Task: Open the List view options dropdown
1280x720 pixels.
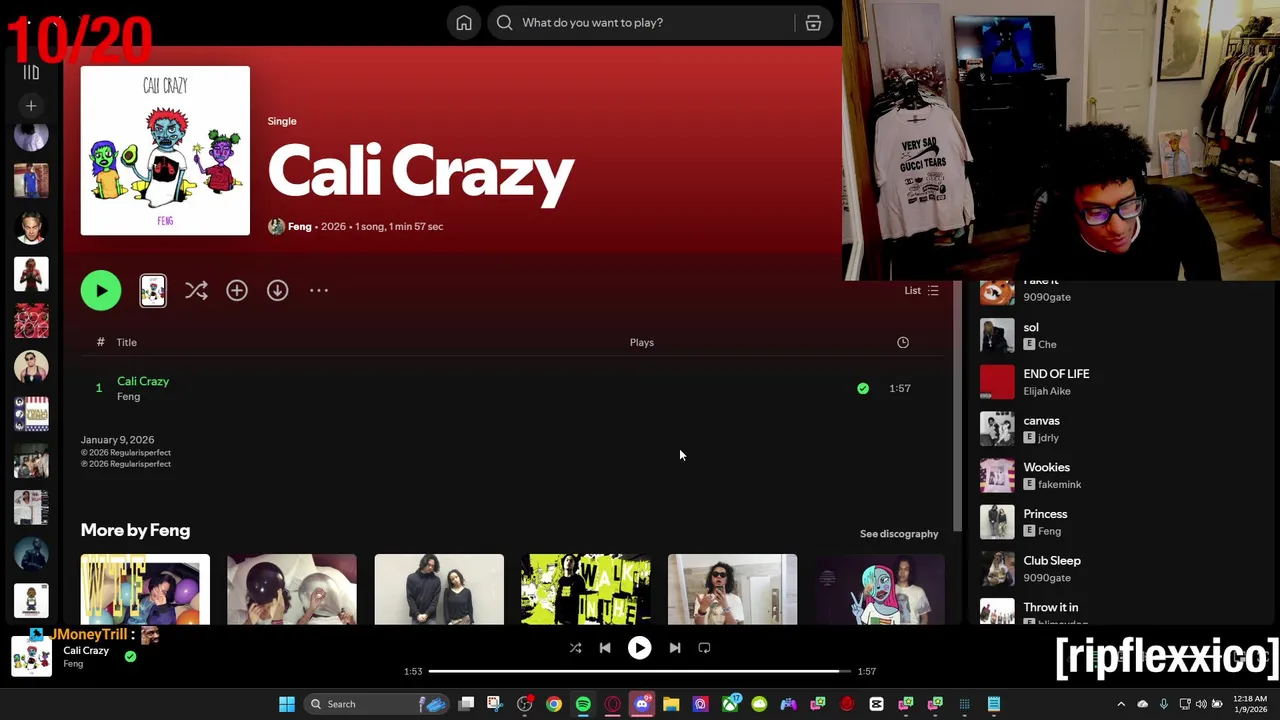Action: pyautogui.click(x=921, y=290)
